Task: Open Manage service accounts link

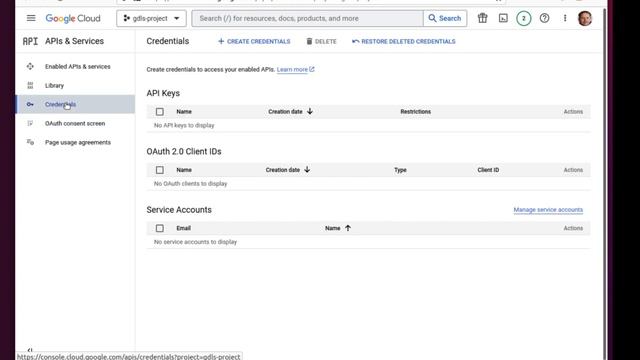Action: [x=548, y=210]
